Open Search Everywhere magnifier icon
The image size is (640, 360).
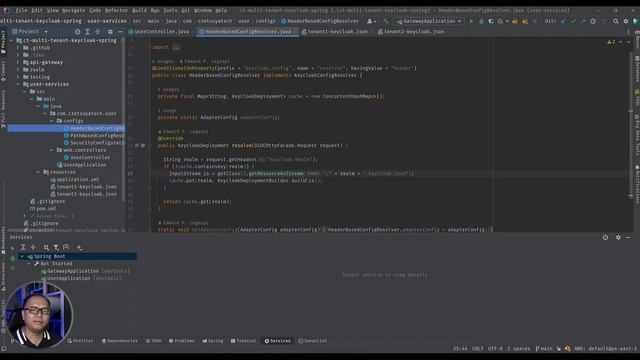coord(616,21)
